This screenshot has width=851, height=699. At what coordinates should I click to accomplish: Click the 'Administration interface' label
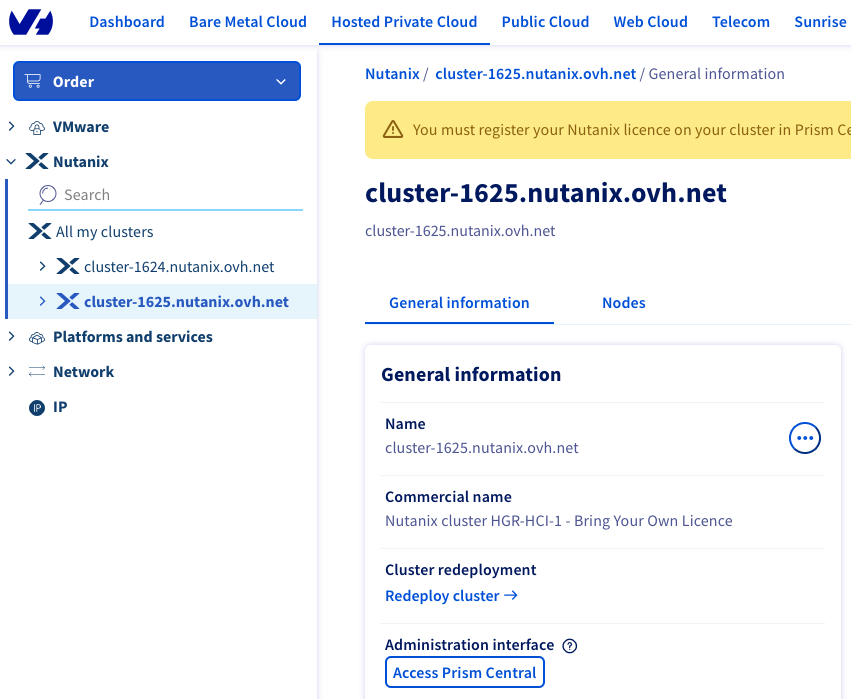click(x=469, y=645)
